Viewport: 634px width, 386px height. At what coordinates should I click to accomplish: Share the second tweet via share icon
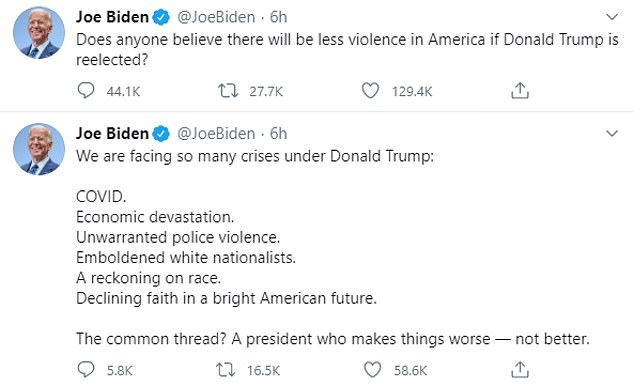(520, 369)
